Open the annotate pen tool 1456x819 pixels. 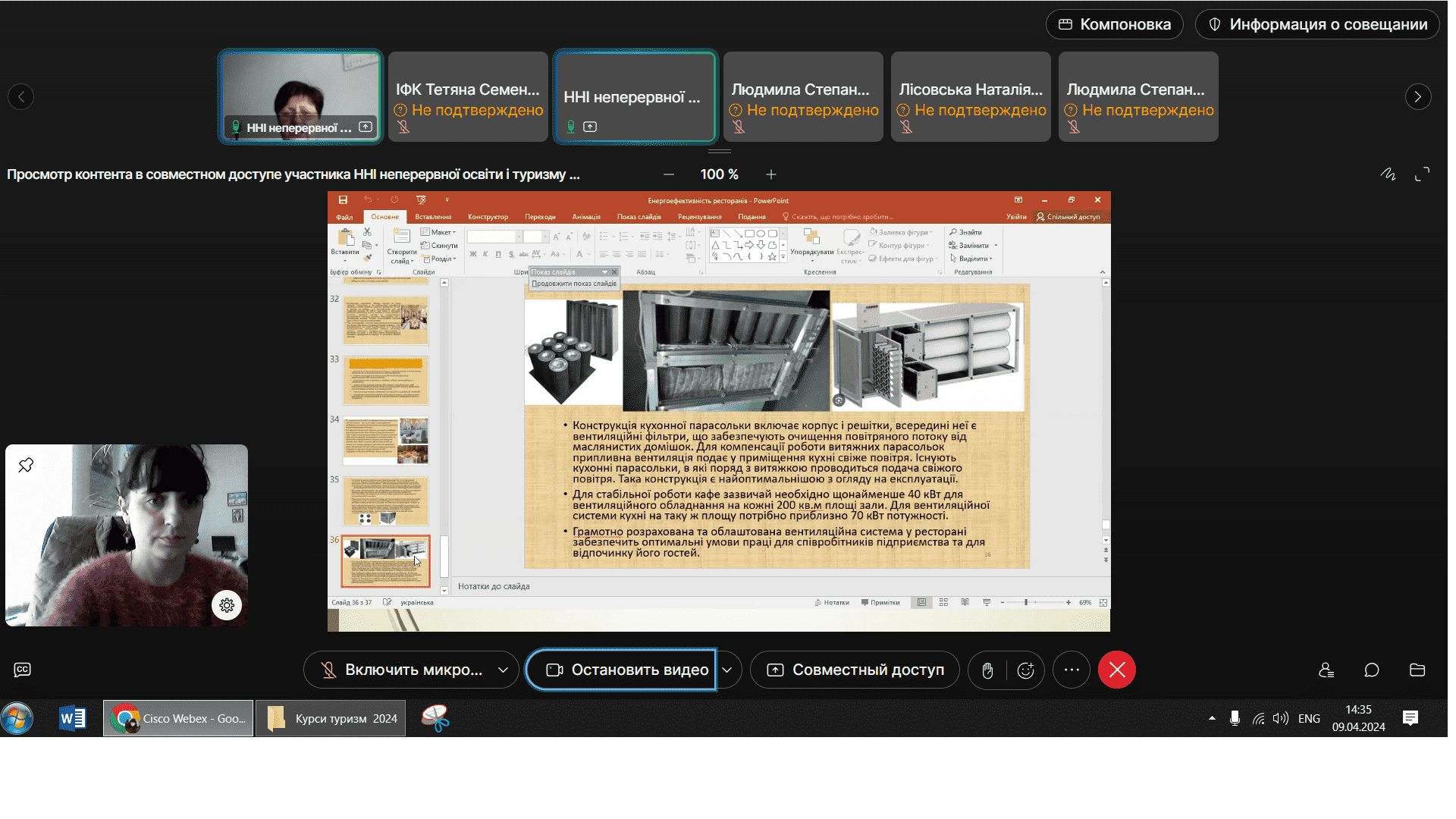pos(1388,174)
